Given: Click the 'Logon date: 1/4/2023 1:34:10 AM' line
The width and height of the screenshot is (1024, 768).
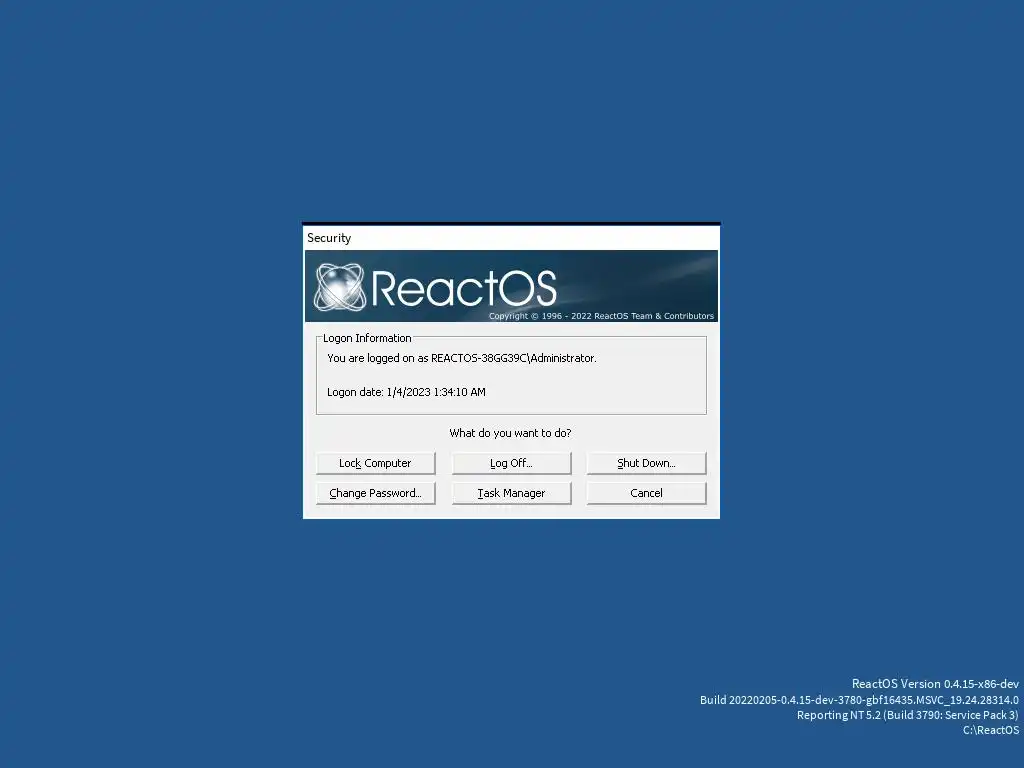Looking at the screenshot, I should click(x=406, y=392).
